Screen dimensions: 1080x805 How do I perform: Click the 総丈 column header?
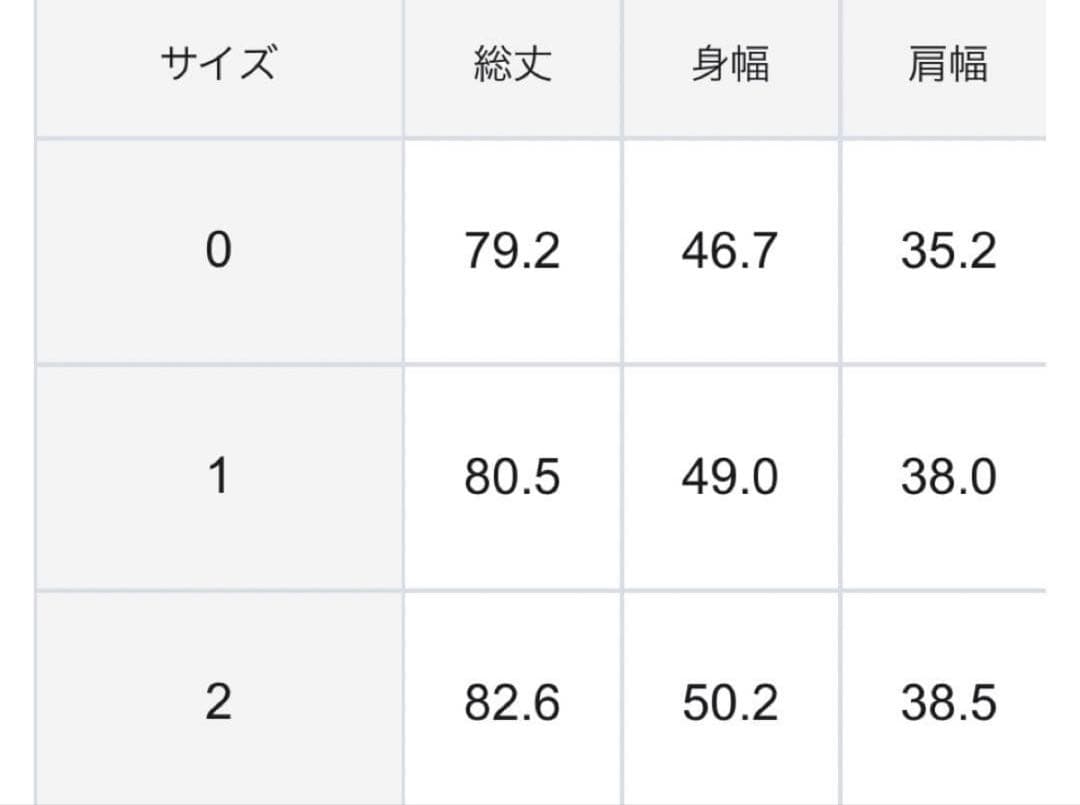point(512,65)
